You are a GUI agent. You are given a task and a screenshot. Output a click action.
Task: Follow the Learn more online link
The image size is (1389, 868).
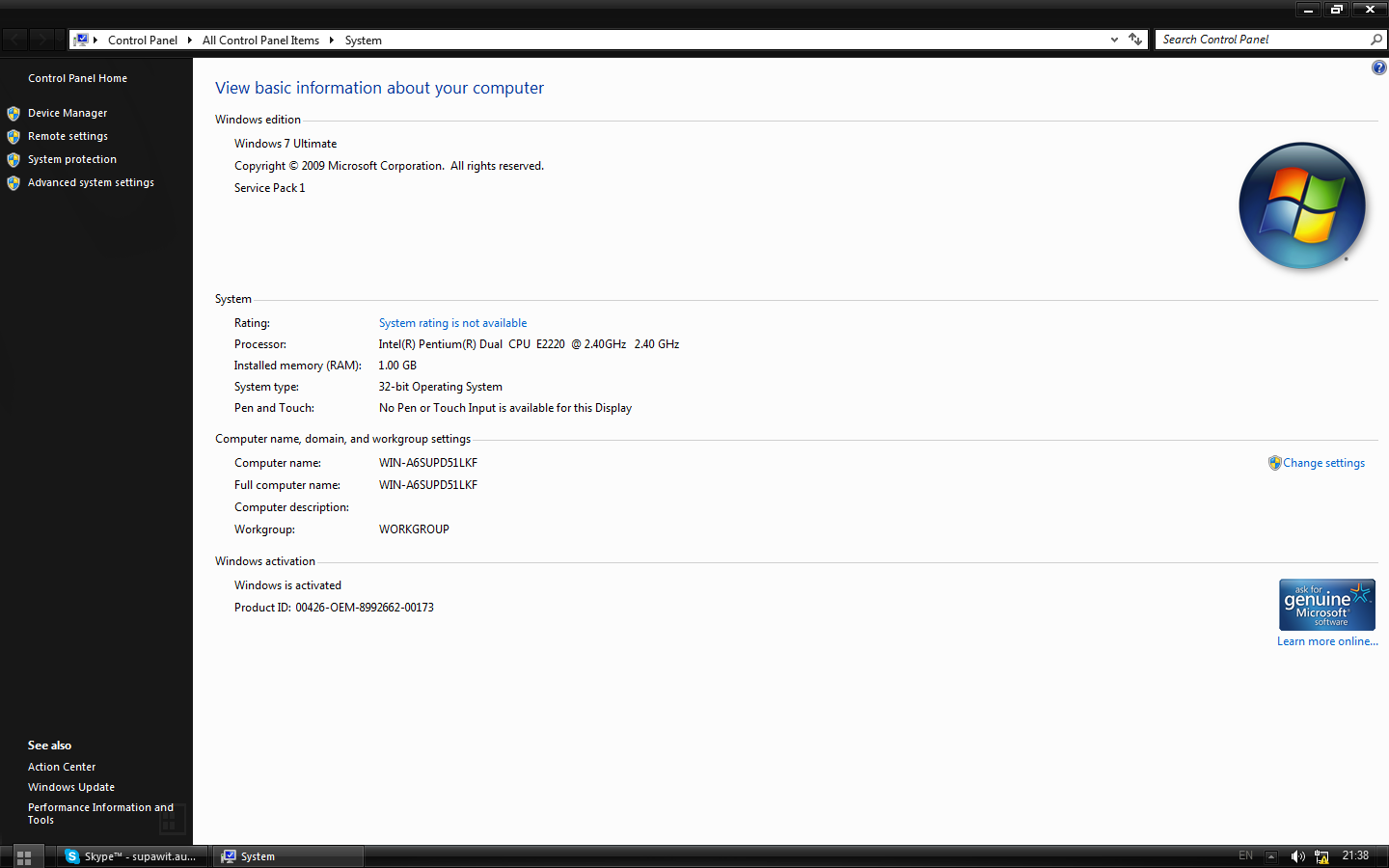click(1327, 641)
